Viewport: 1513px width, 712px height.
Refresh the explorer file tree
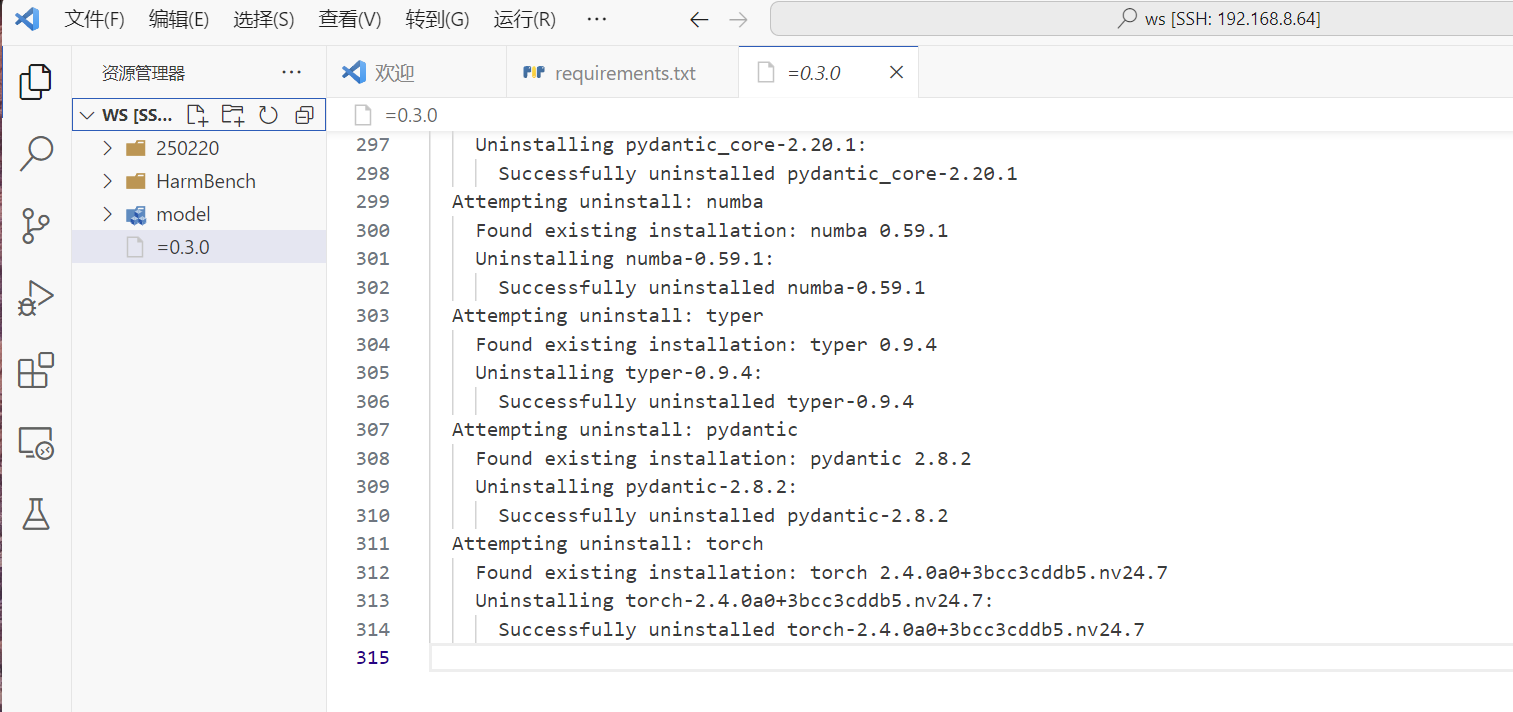point(268,115)
